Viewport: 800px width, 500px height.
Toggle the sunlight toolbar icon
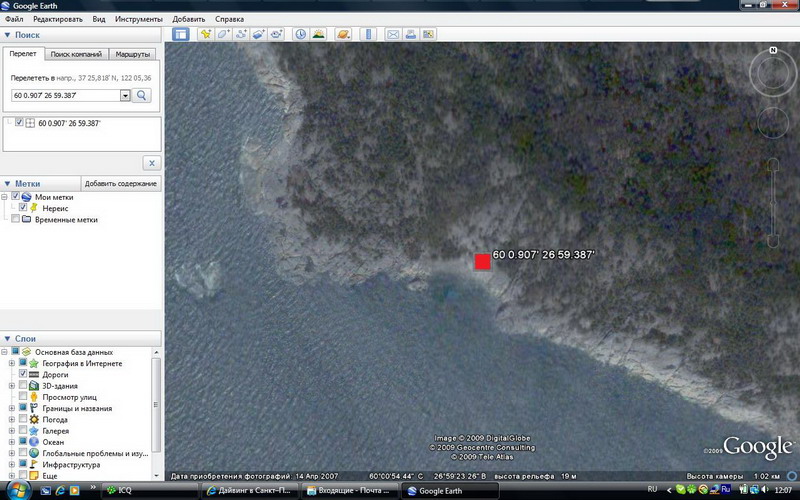tap(318, 34)
